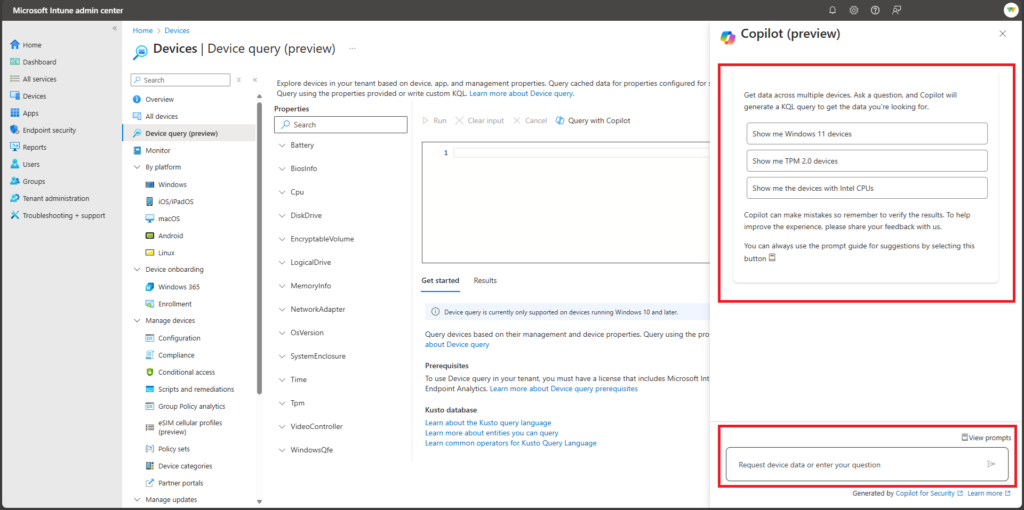Click the more options ellipsis by title
This screenshot has width=1024, height=510.
point(353,49)
